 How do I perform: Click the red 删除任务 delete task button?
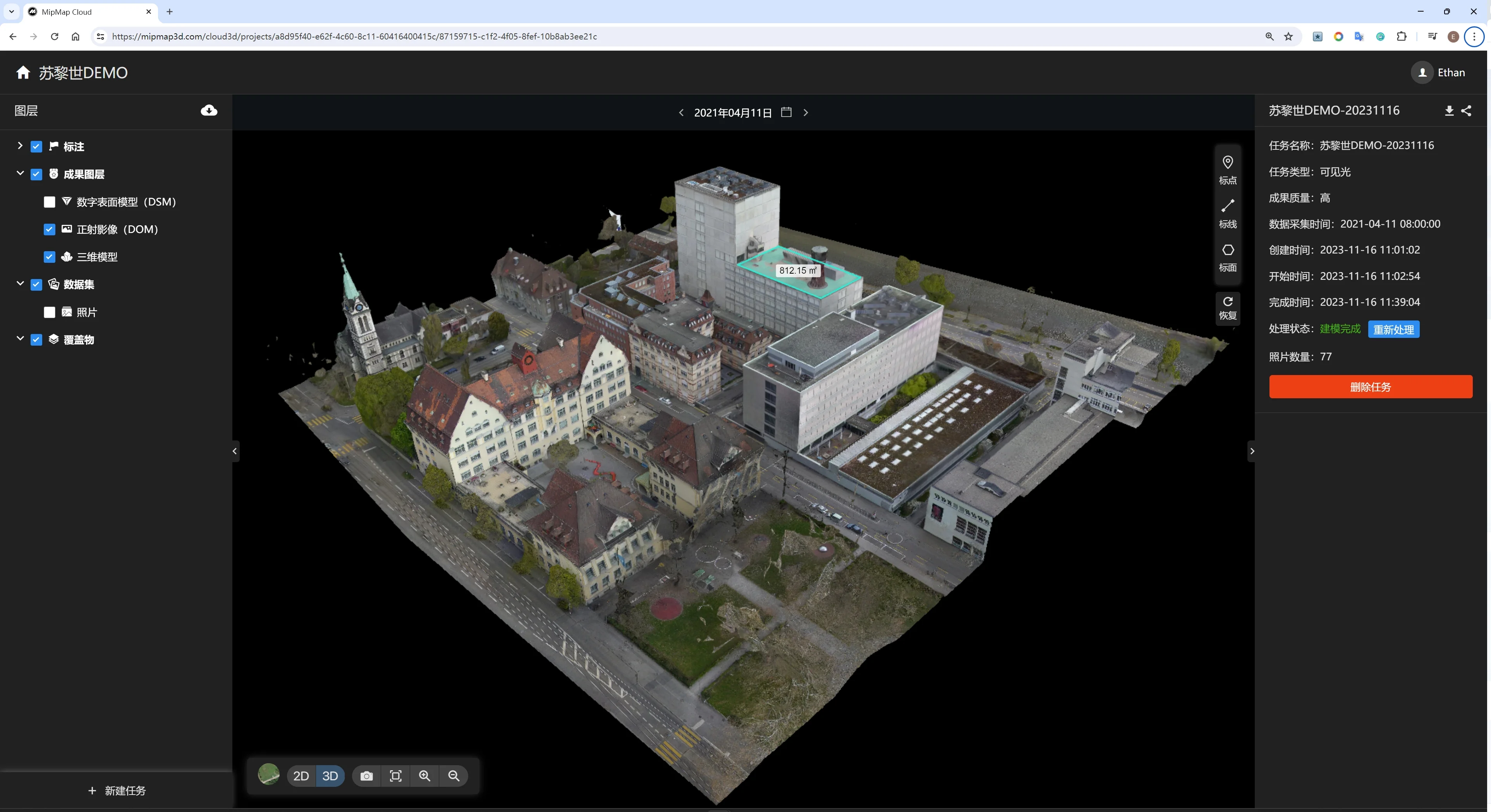pyautogui.click(x=1370, y=387)
